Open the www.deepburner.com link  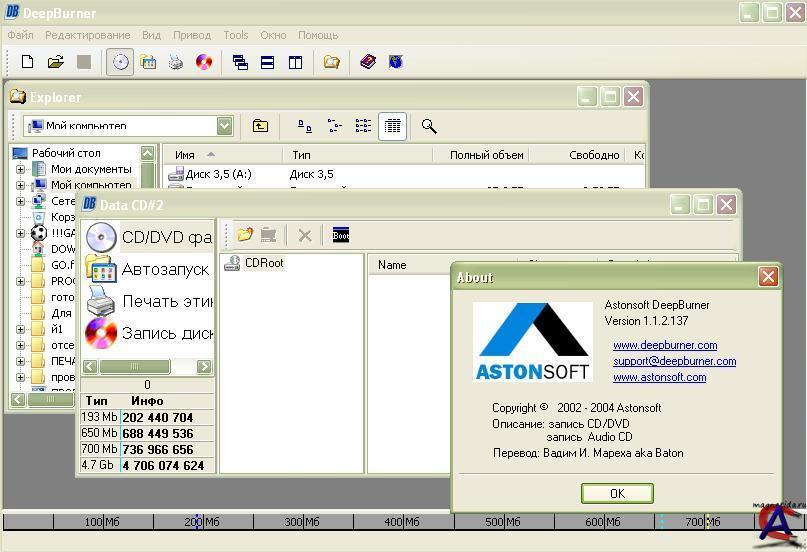click(x=665, y=345)
